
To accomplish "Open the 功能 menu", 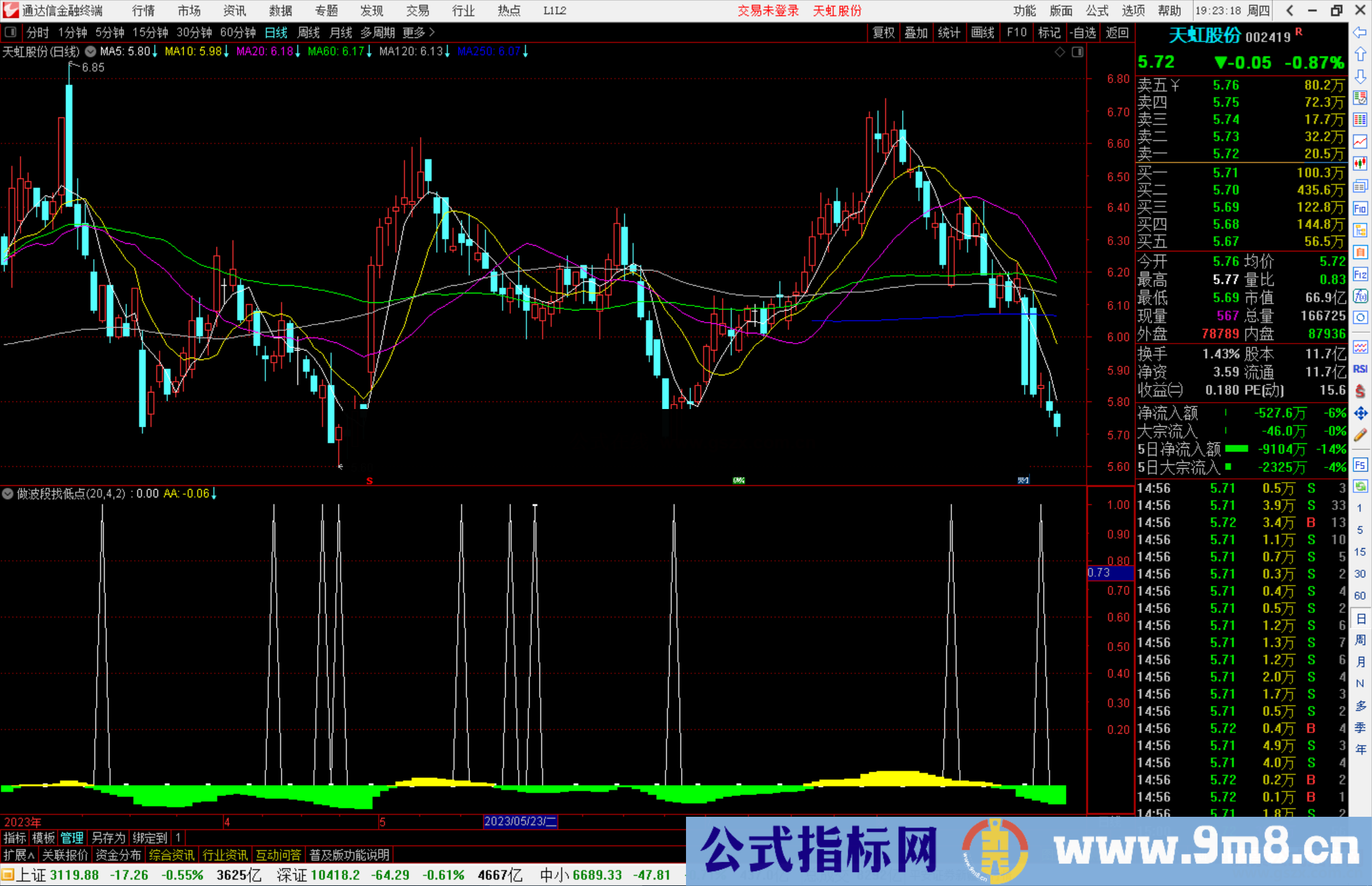I will tap(1024, 10).
